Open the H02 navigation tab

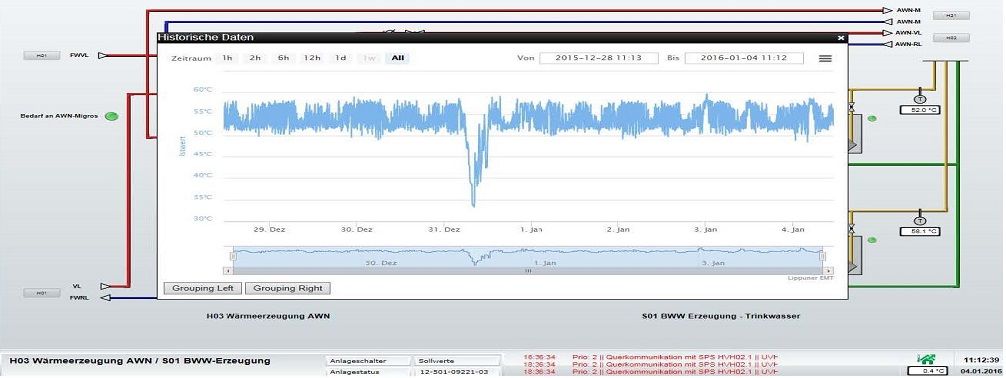(951, 39)
